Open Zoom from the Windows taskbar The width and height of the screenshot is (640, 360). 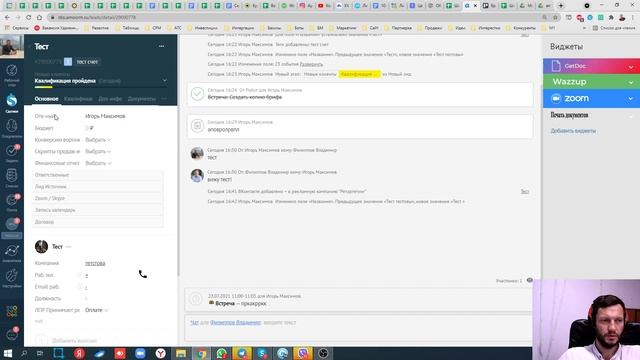click(x=140, y=353)
